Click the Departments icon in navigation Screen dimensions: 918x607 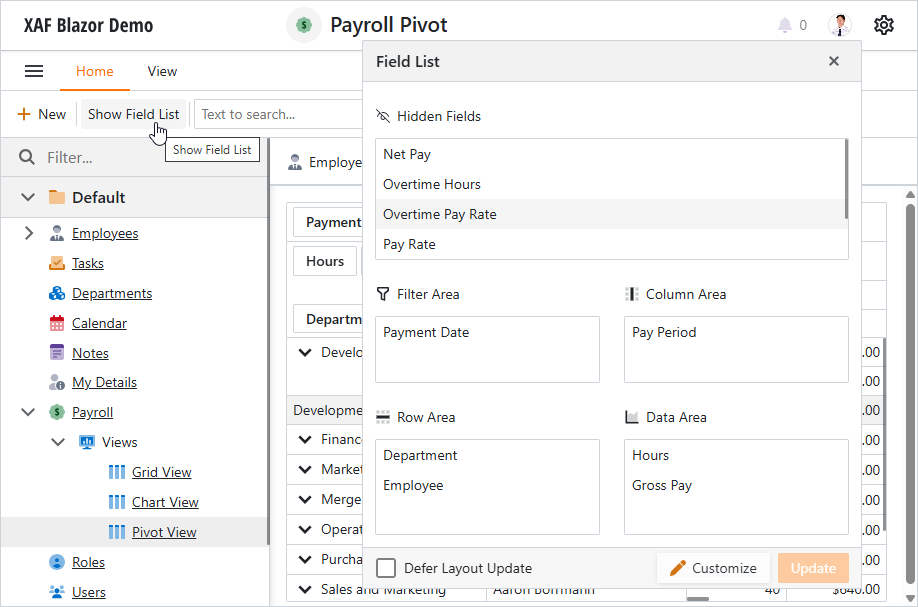tap(57, 293)
